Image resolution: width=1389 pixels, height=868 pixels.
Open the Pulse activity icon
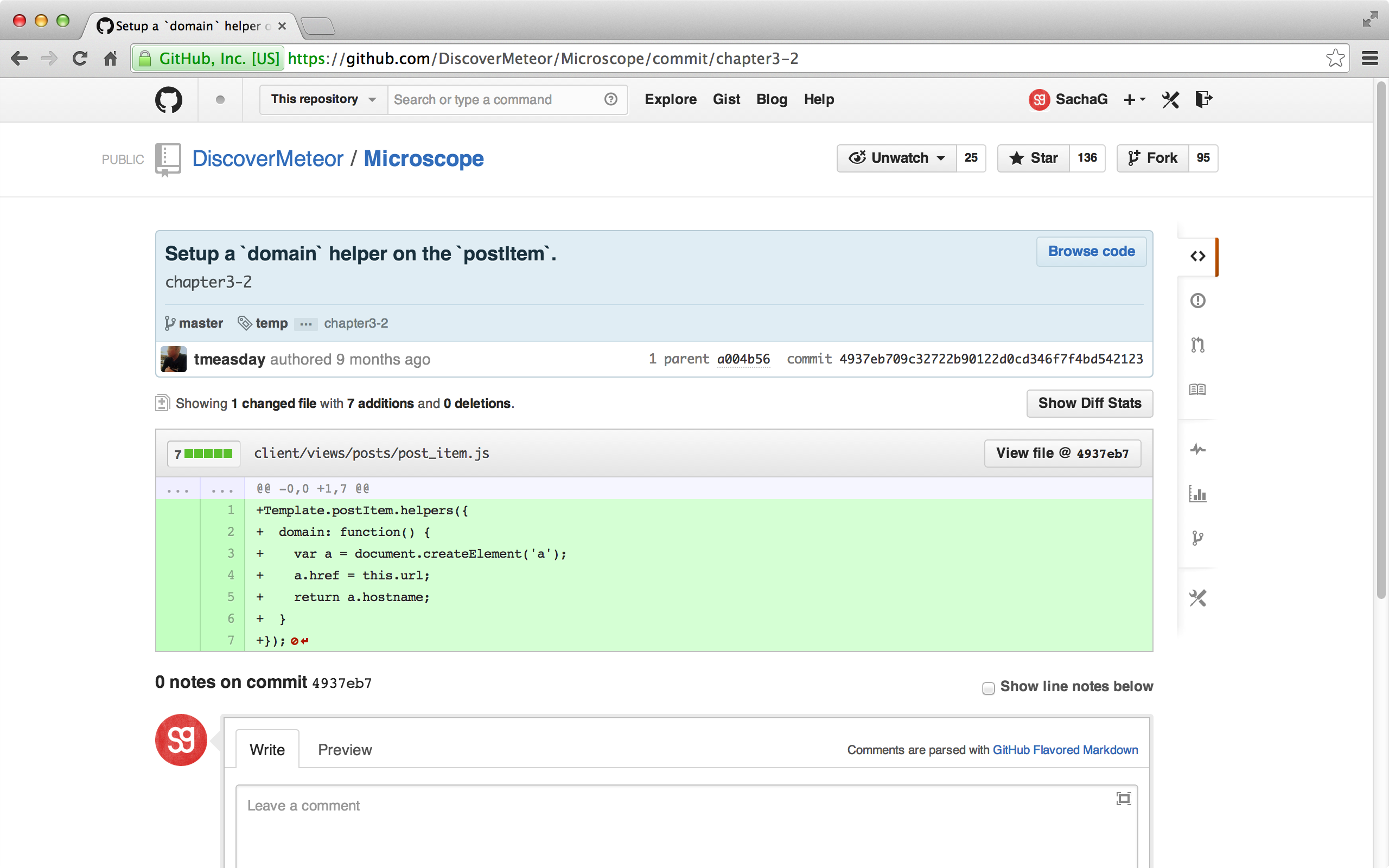1197,450
